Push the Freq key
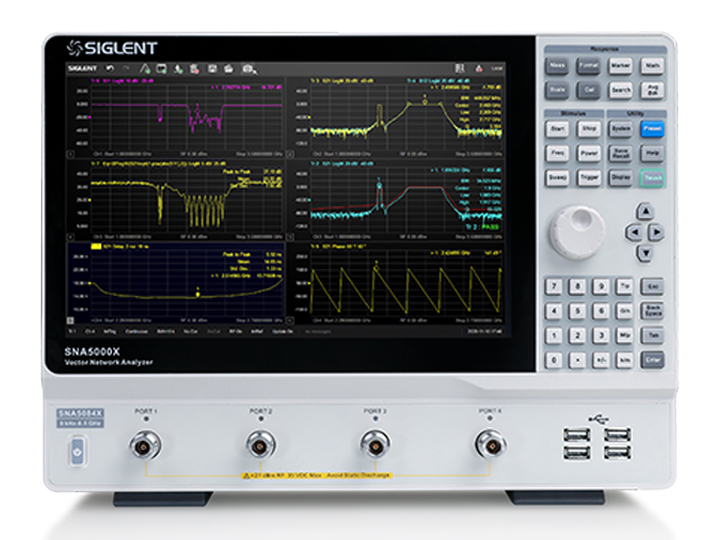 pos(557,153)
